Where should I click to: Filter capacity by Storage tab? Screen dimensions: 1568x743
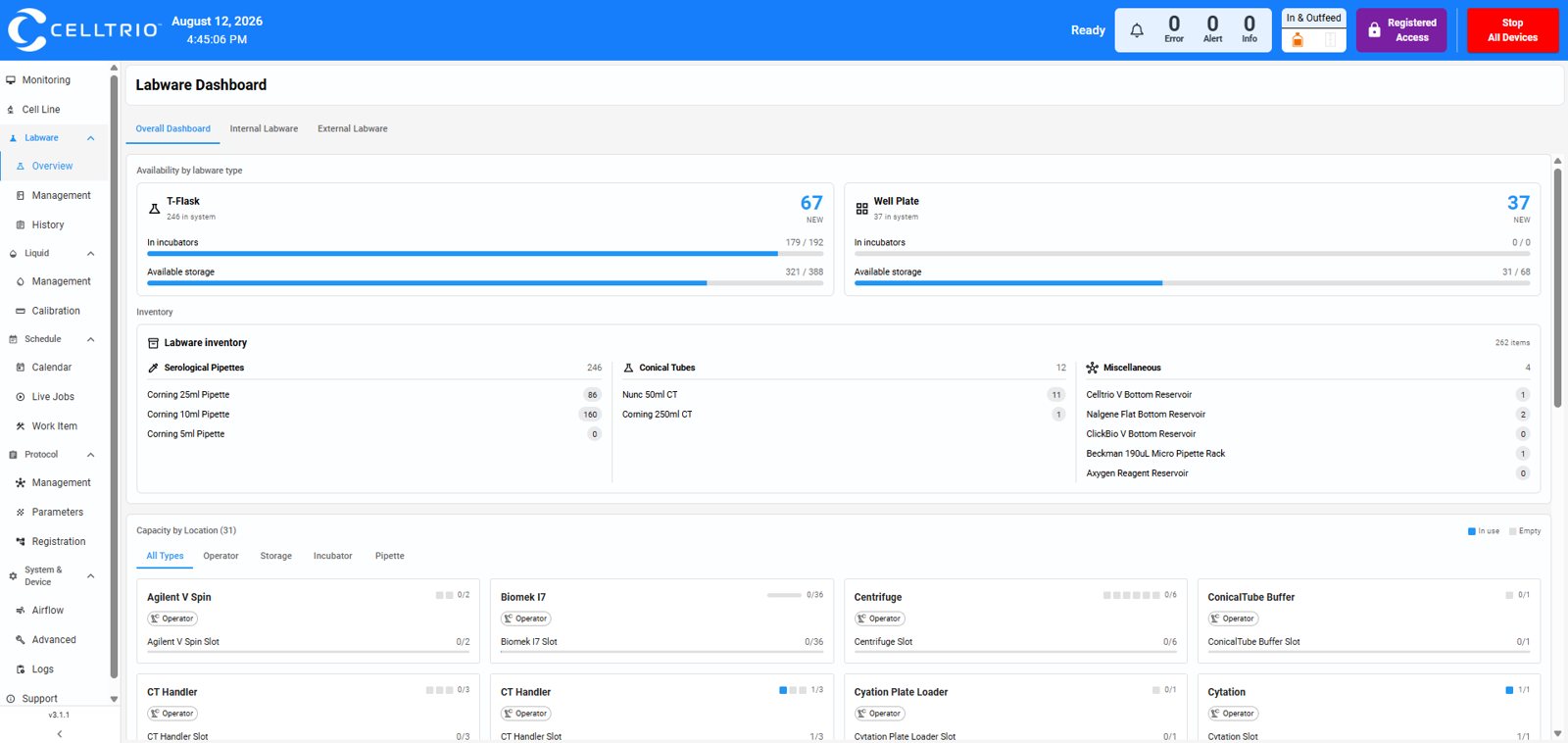click(x=276, y=556)
